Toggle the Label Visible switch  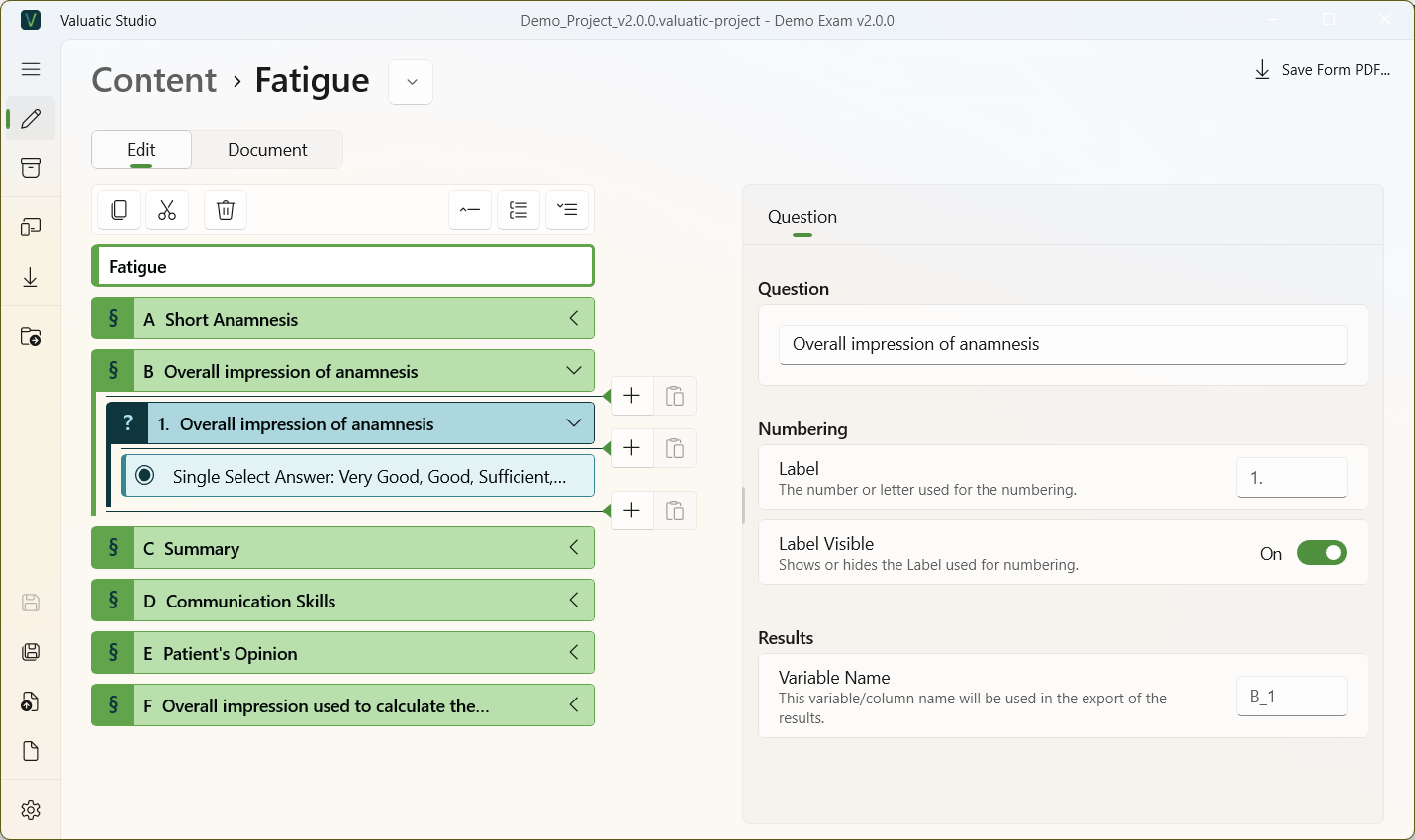pyautogui.click(x=1322, y=553)
